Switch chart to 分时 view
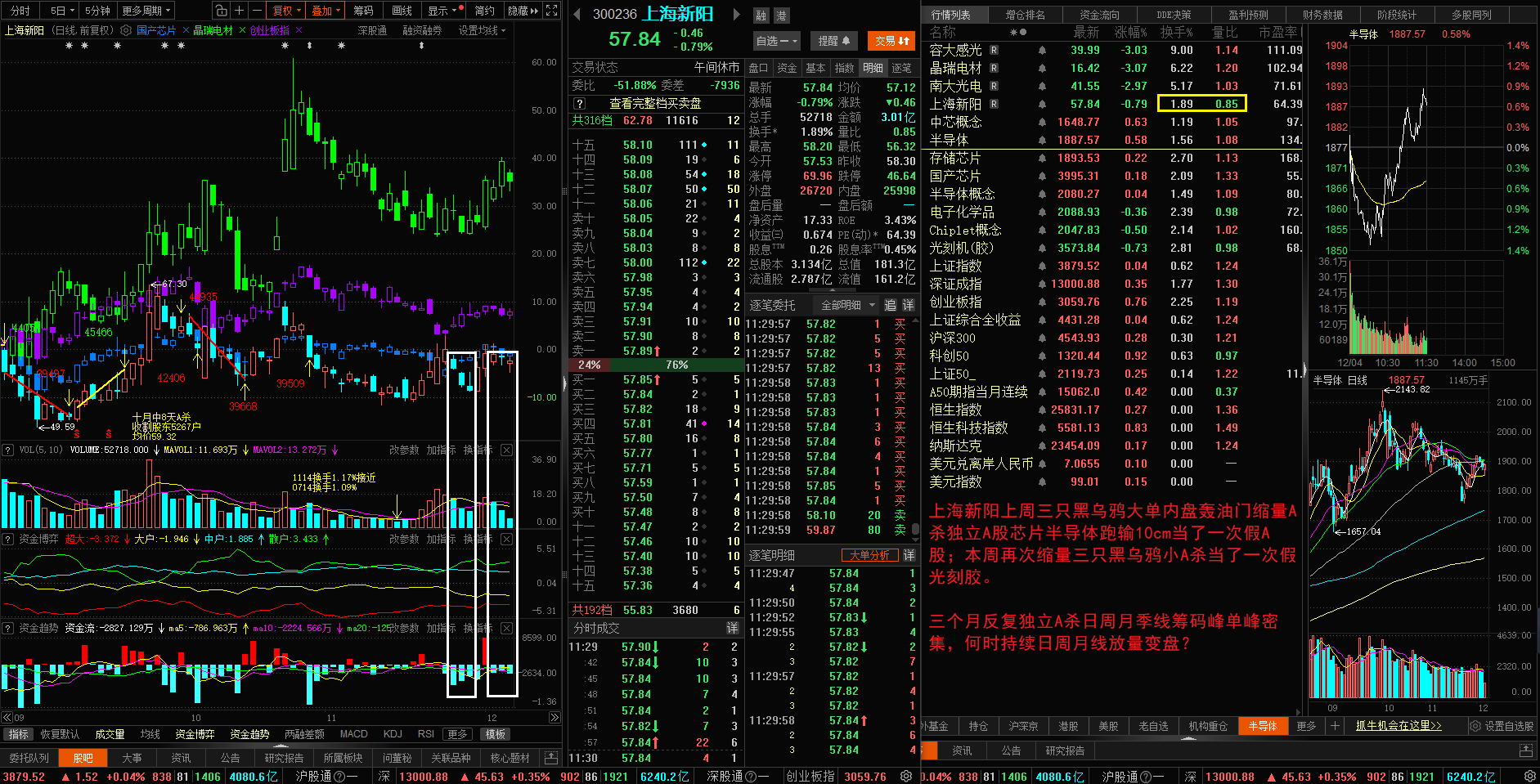The height and width of the screenshot is (784, 1540). pos(20,11)
